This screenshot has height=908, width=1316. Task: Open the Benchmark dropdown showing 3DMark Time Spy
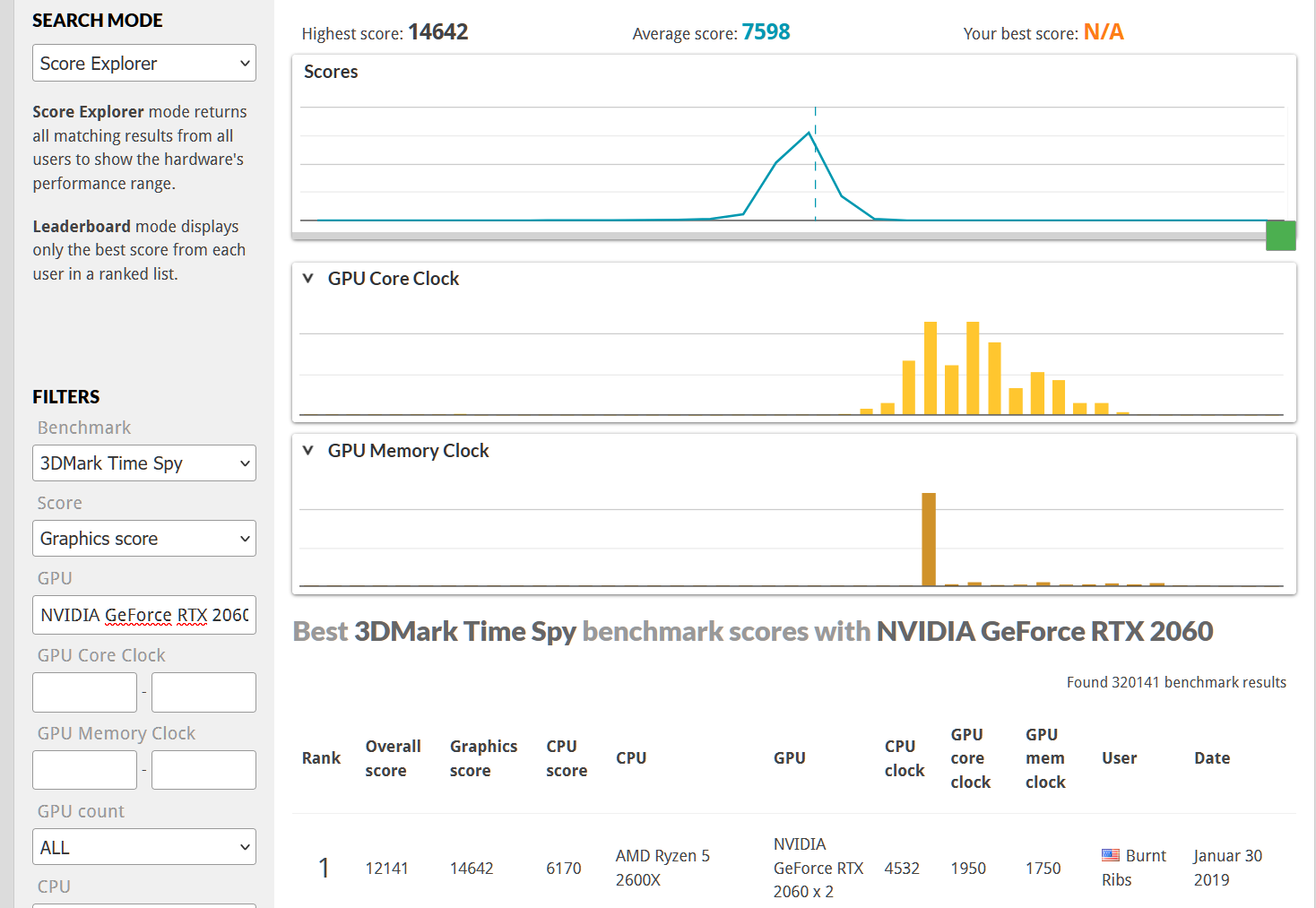[144, 463]
